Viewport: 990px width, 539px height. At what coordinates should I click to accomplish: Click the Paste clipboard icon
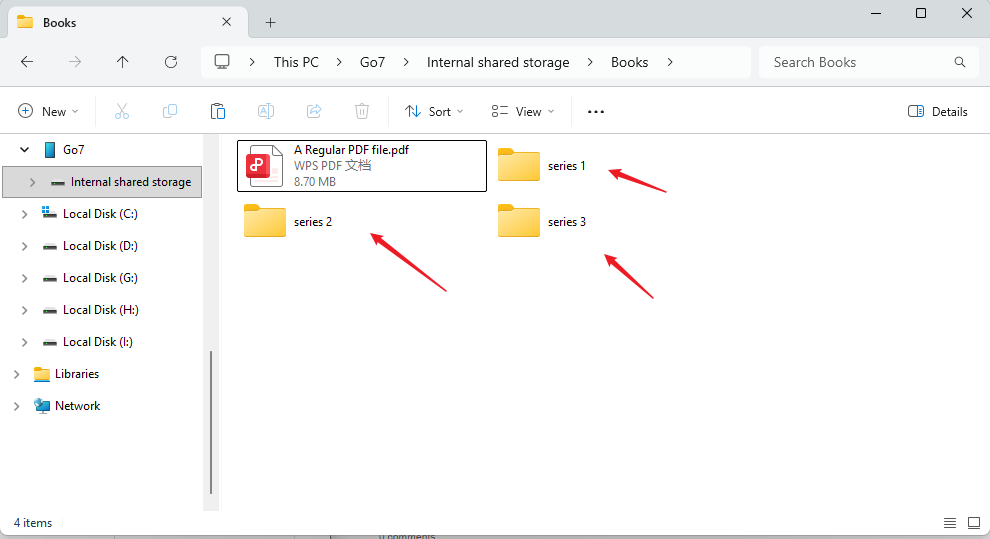pos(218,112)
